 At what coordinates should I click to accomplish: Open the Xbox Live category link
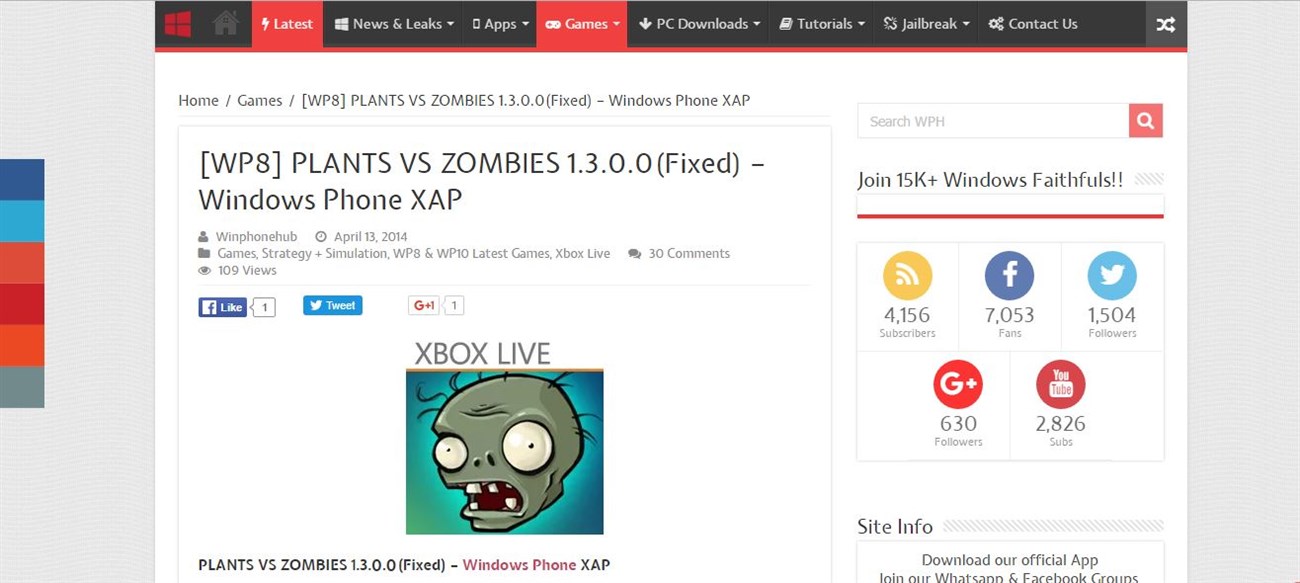[582, 254]
